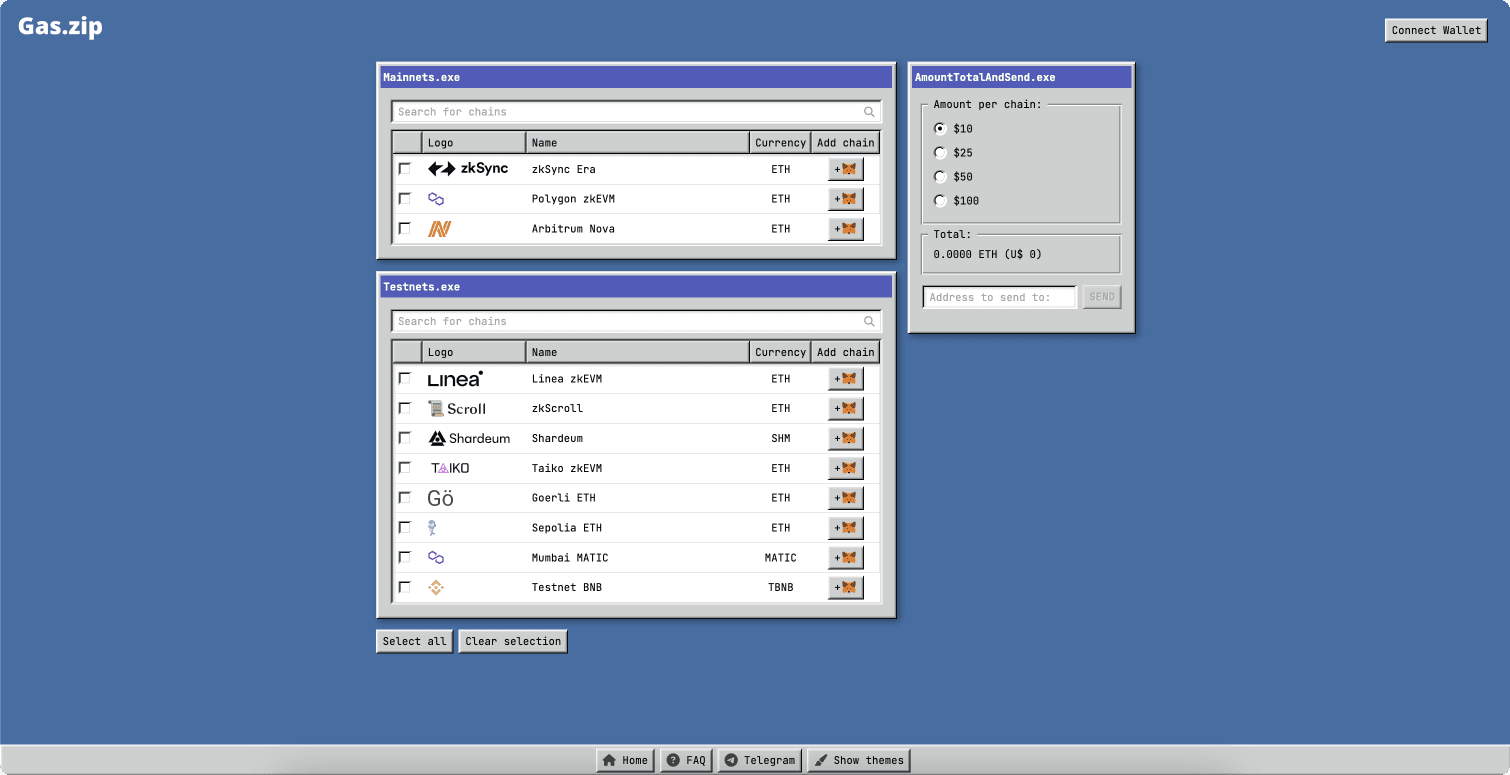Click the Mumbai MATIC currency cell
The height and width of the screenshot is (775, 1510).
tap(781, 558)
